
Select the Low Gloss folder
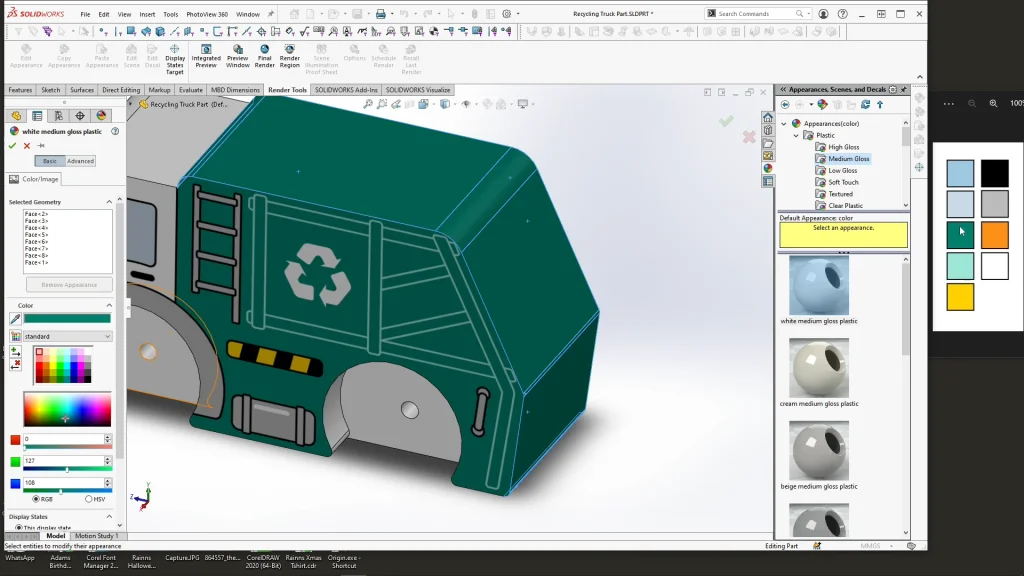pos(842,171)
